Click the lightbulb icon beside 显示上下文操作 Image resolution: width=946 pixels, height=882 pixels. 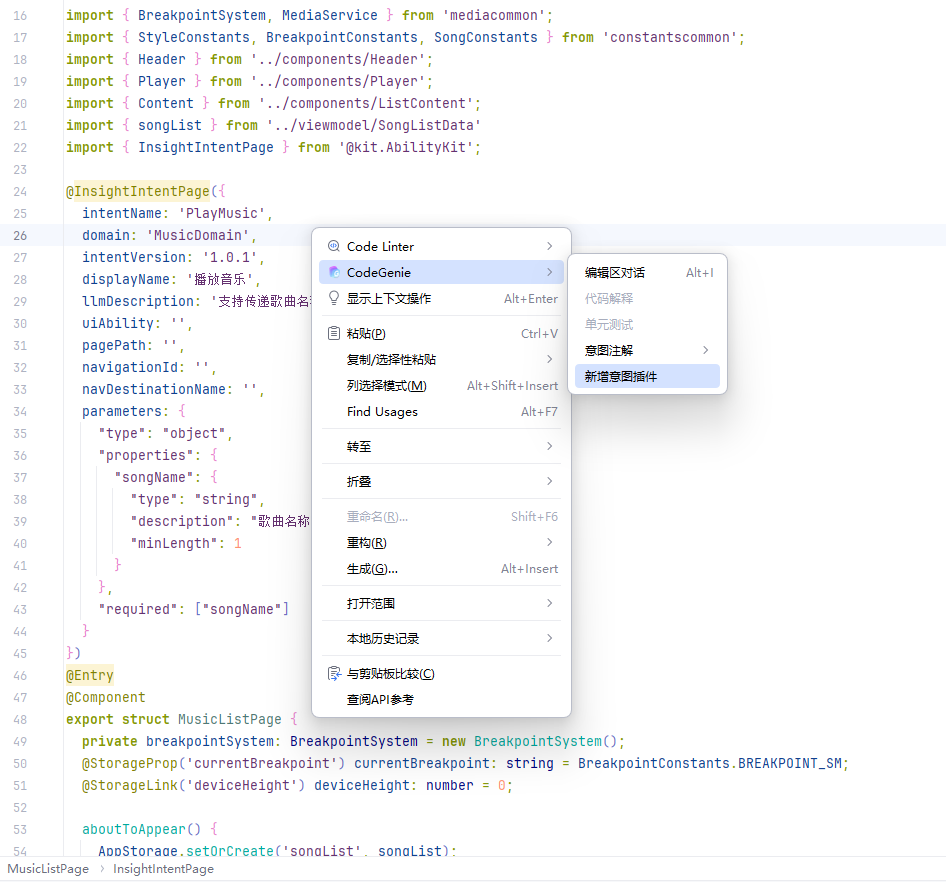coord(334,298)
